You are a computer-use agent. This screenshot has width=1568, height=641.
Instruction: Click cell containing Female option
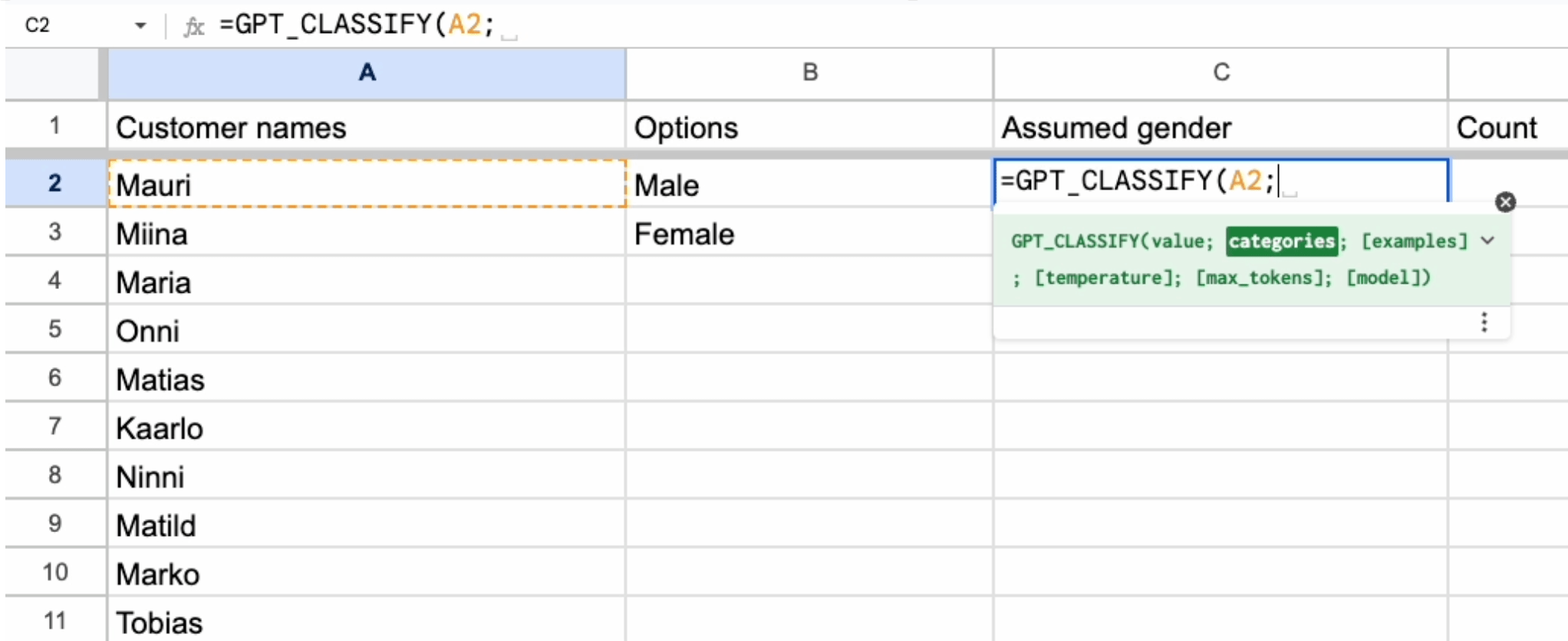(x=809, y=234)
